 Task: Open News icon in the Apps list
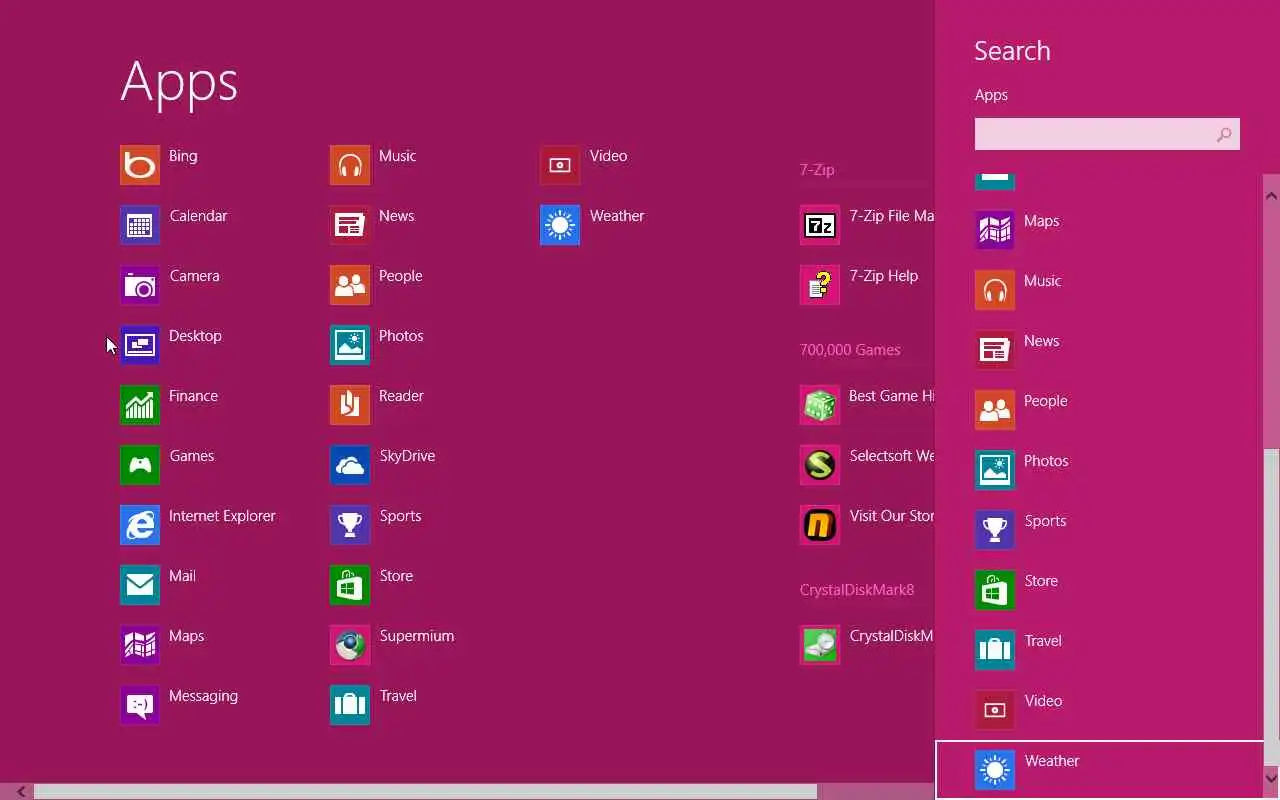click(350, 225)
